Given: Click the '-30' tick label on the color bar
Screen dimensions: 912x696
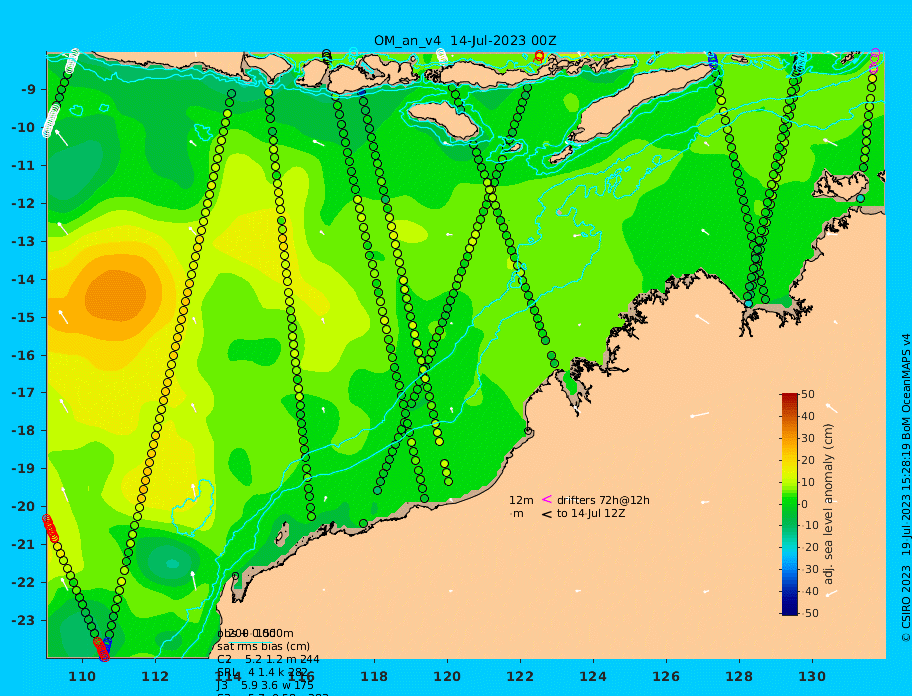Looking at the screenshot, I should (810, 570).
